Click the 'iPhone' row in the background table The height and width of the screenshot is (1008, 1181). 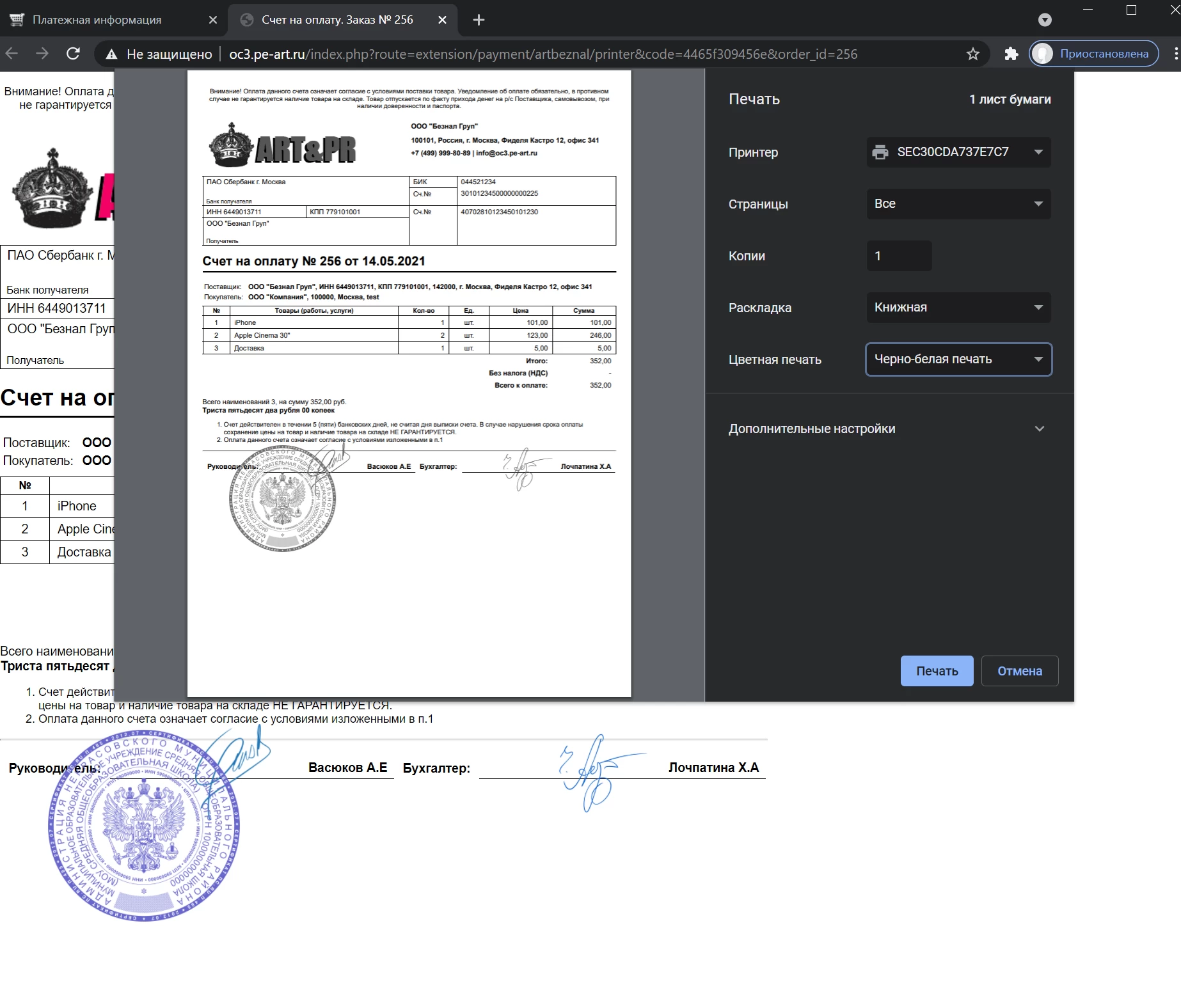click(x=57, y=506)
